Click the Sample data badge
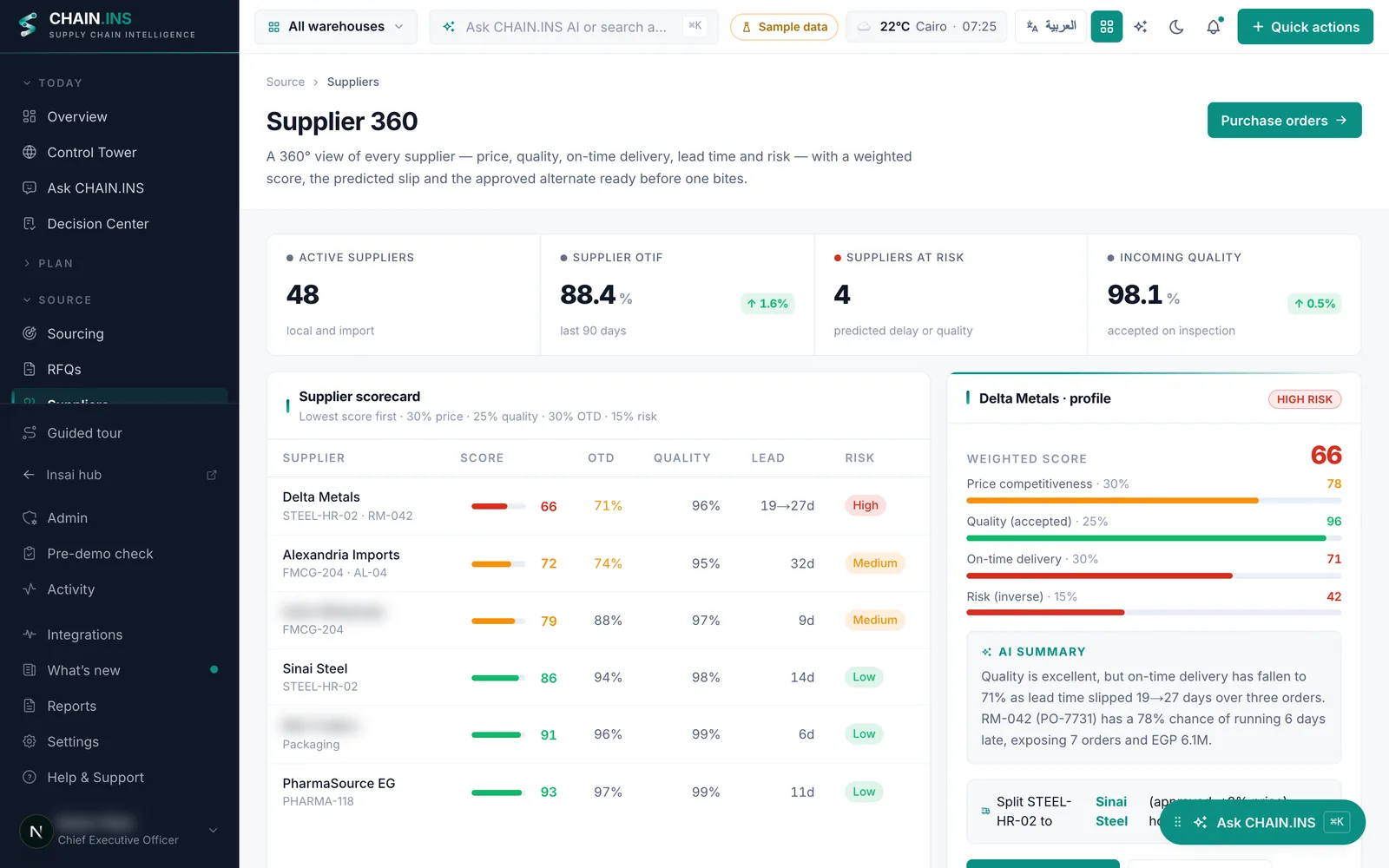The height and width of the screenshot is (868, 1389). 785,27
